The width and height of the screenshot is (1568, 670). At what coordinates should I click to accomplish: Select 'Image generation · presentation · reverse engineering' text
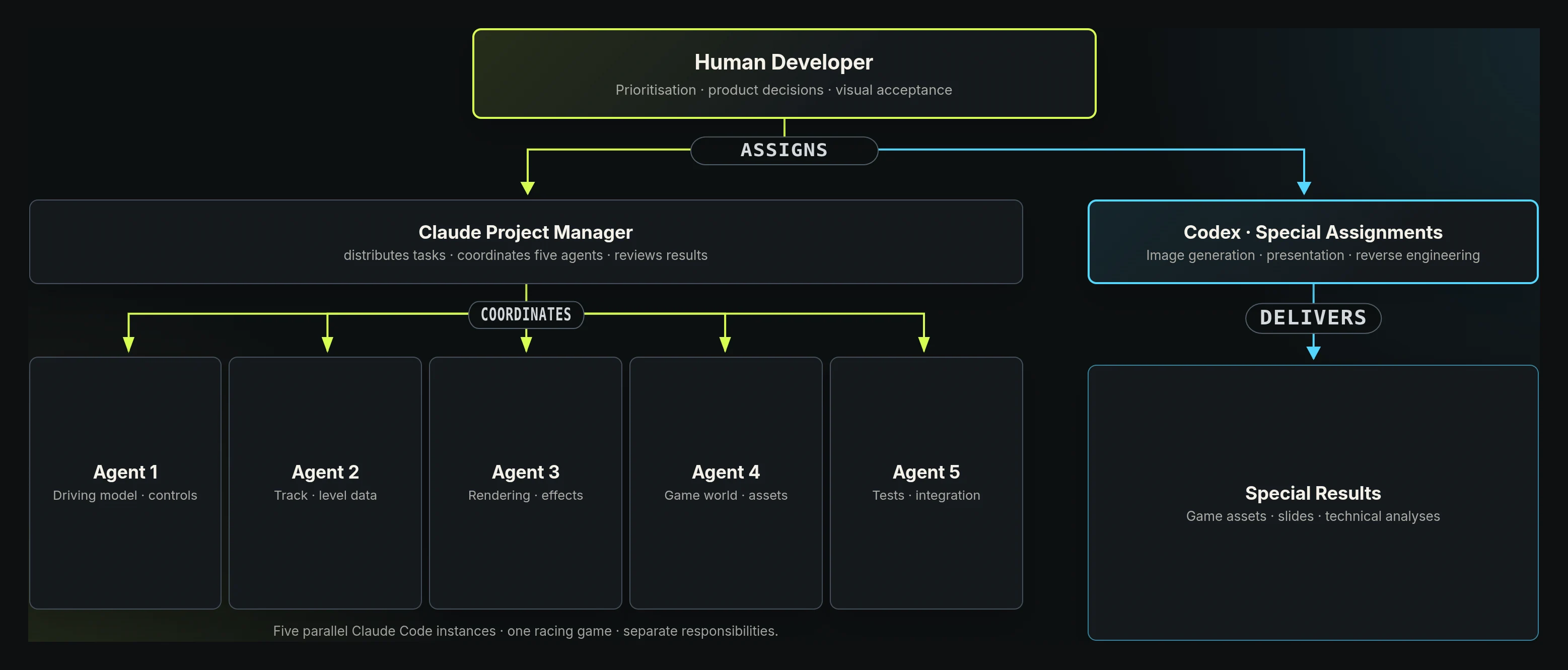pyautogui.click(x=1313, y=255)
